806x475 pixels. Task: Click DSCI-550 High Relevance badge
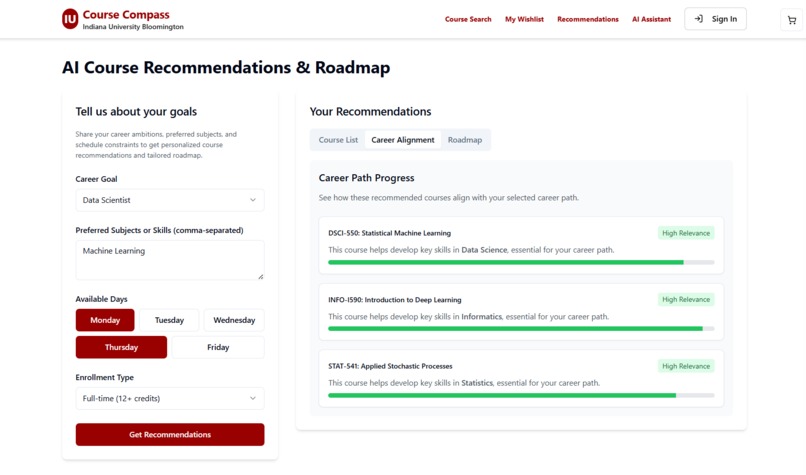point(686,233)
